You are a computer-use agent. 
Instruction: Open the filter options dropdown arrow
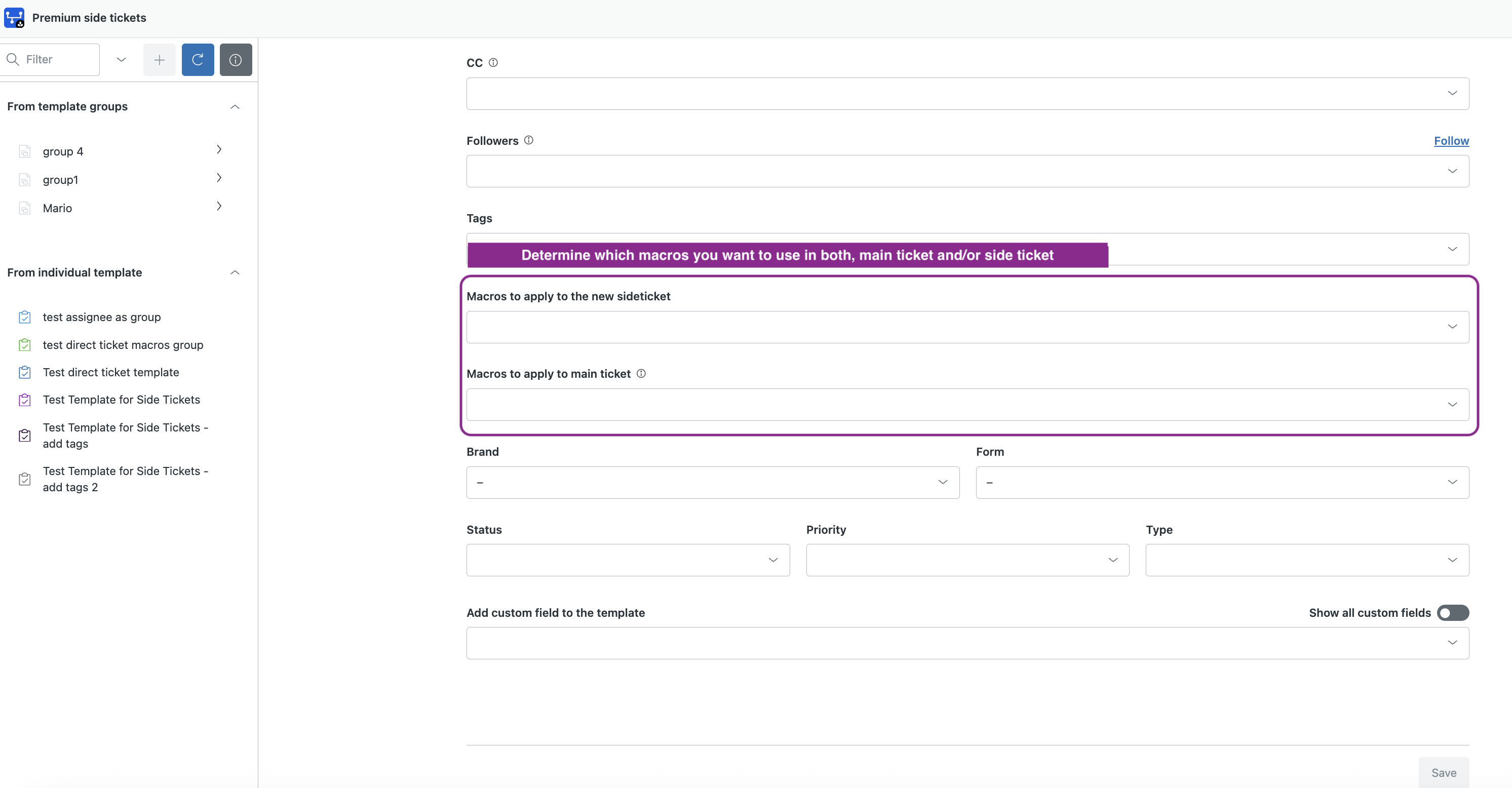(122, 59)
